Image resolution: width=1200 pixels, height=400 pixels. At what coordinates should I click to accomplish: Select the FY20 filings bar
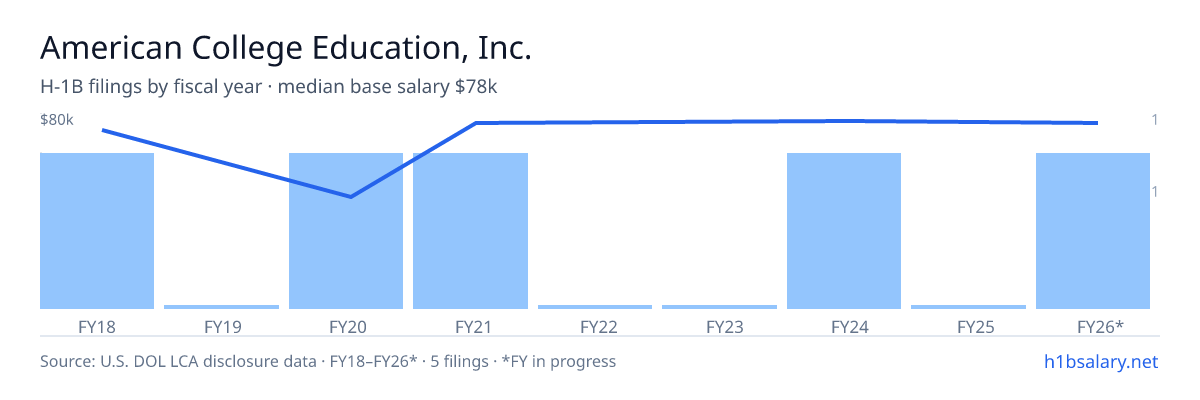pos(346,231)
